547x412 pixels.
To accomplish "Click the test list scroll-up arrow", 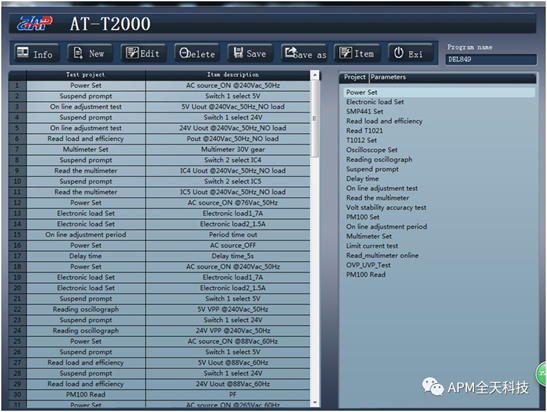I will (x=315, y=75).
